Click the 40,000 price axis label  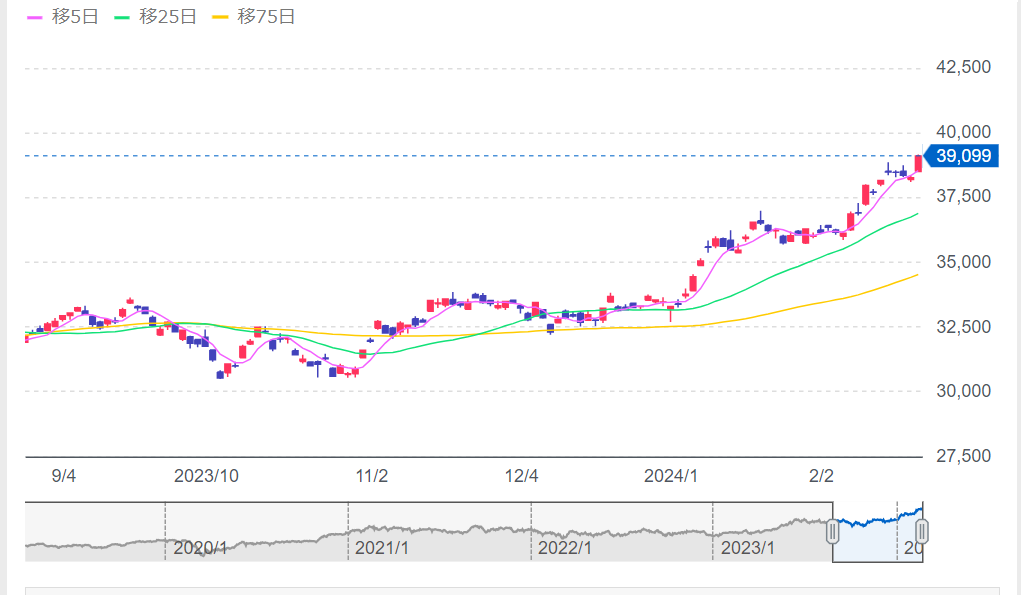[963, 132]
